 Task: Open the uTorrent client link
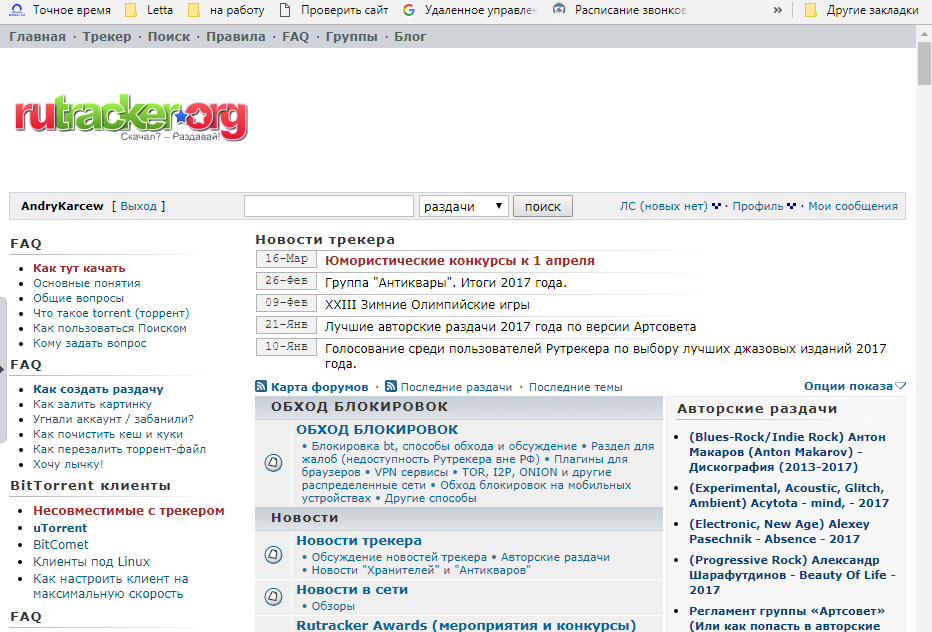click(60, 528)
